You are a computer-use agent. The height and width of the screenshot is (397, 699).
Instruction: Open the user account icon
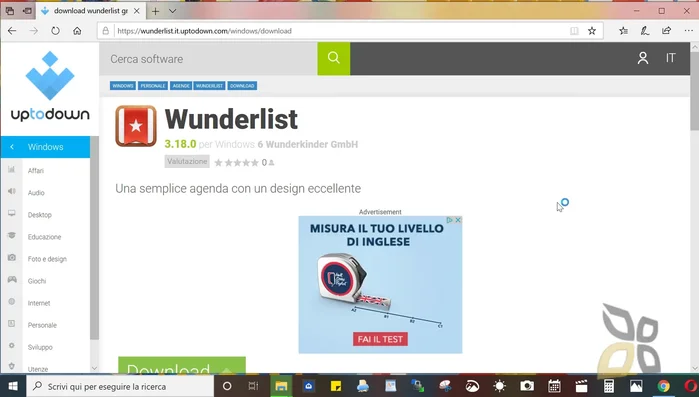[x=643, y=58]
